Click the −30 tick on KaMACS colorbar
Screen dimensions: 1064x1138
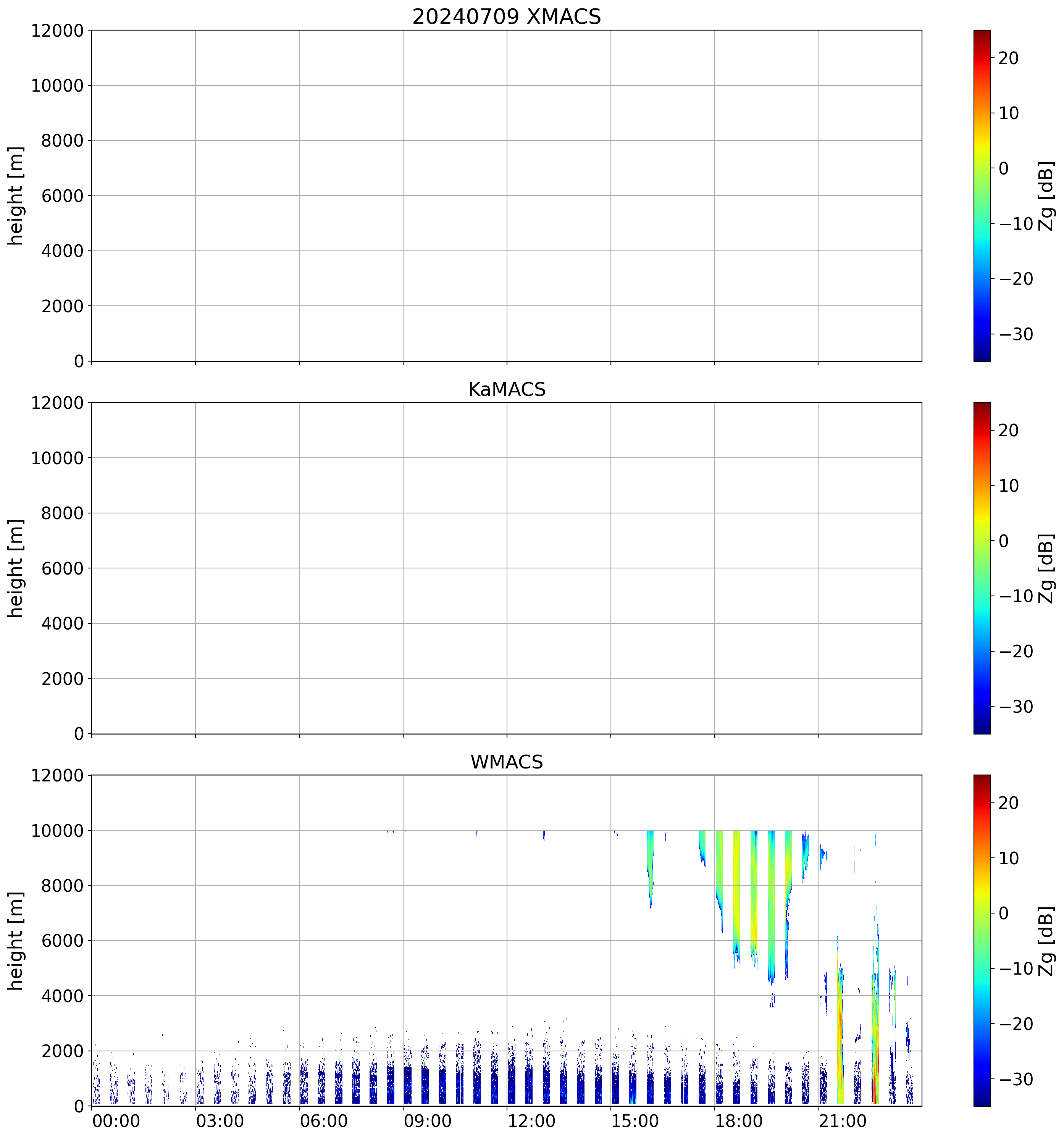[1016, 706]
